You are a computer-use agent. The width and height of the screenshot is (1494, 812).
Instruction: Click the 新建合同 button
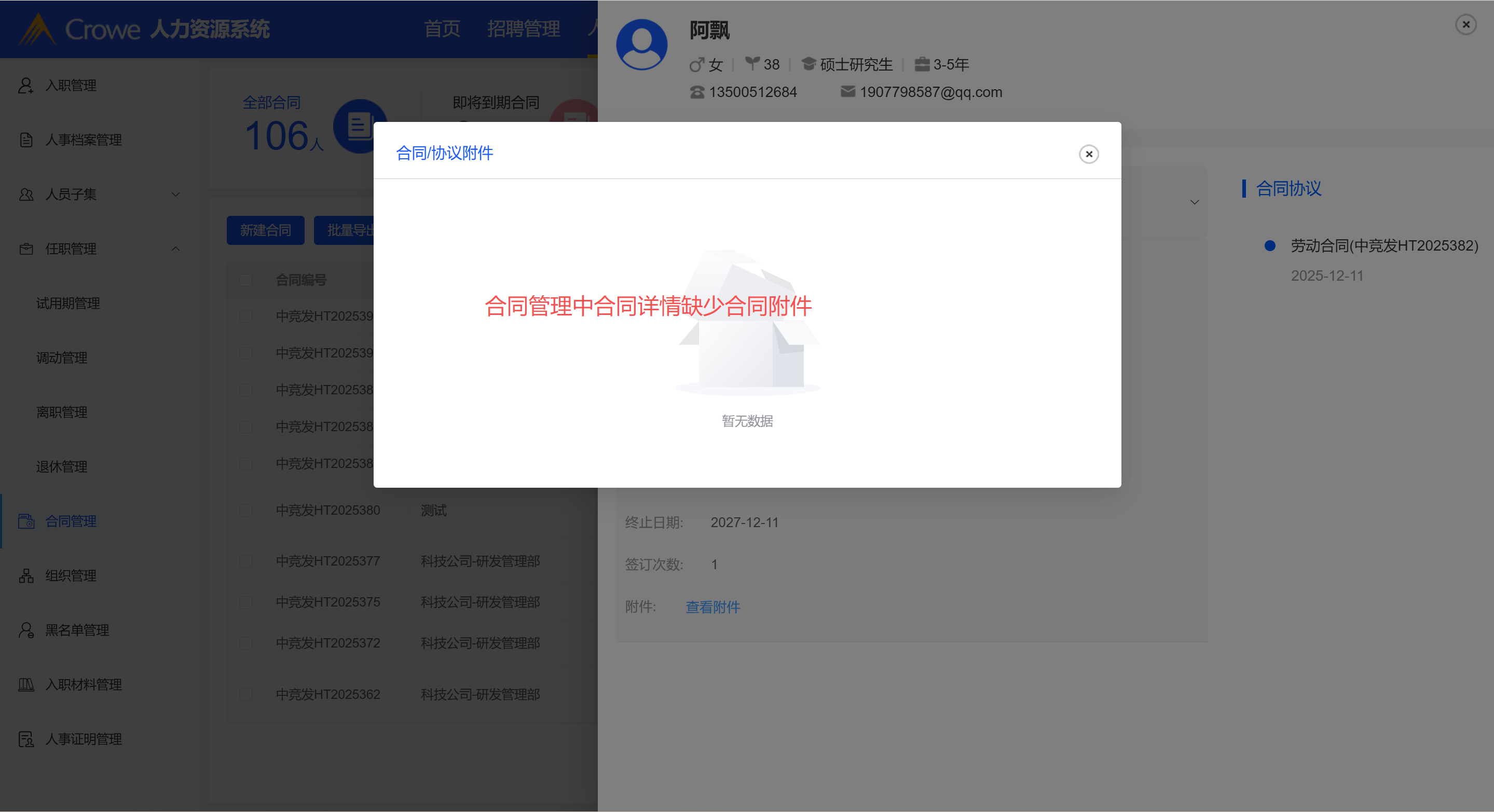(265, 230)
